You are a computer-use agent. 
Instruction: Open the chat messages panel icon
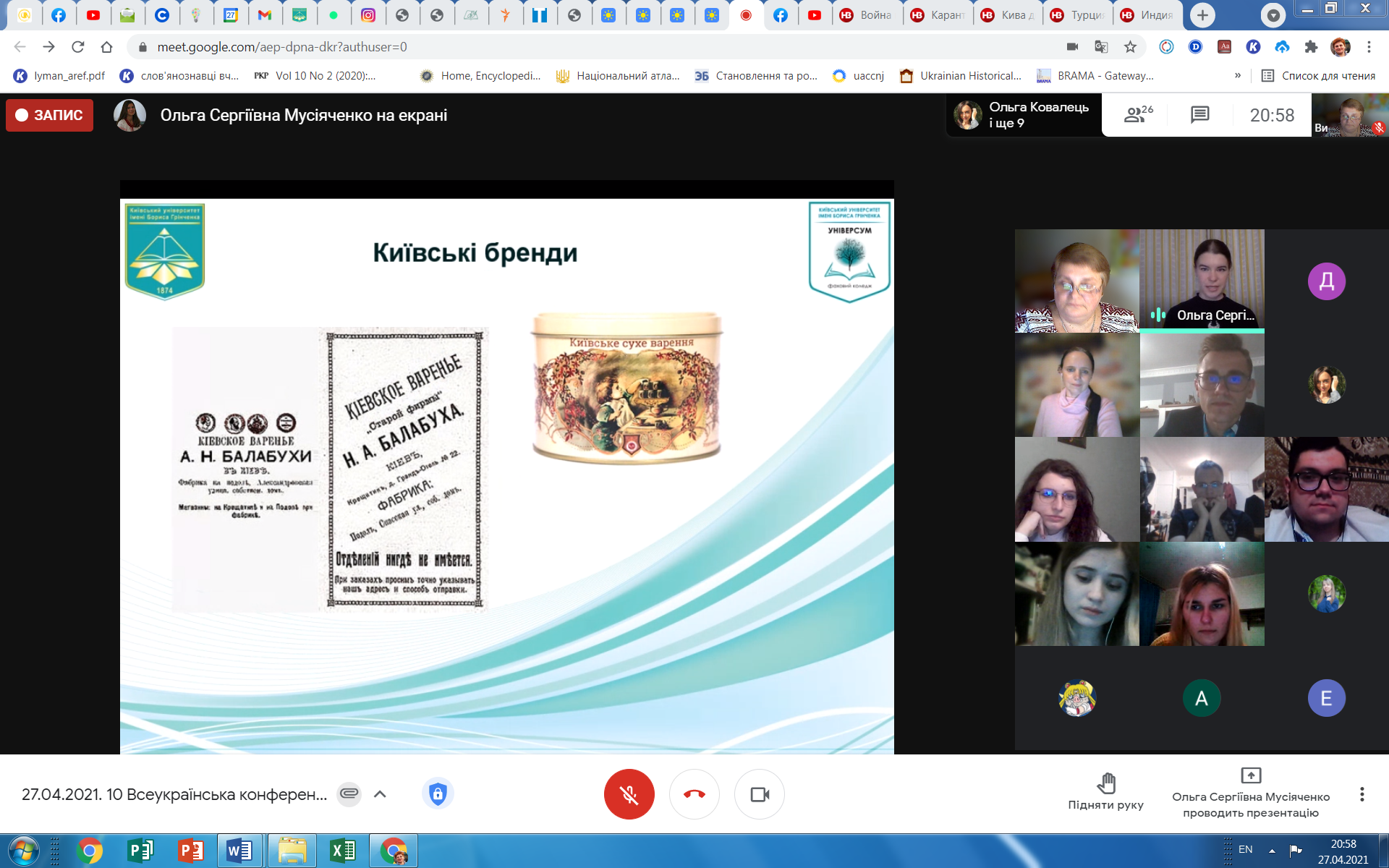pos(1199,115)
